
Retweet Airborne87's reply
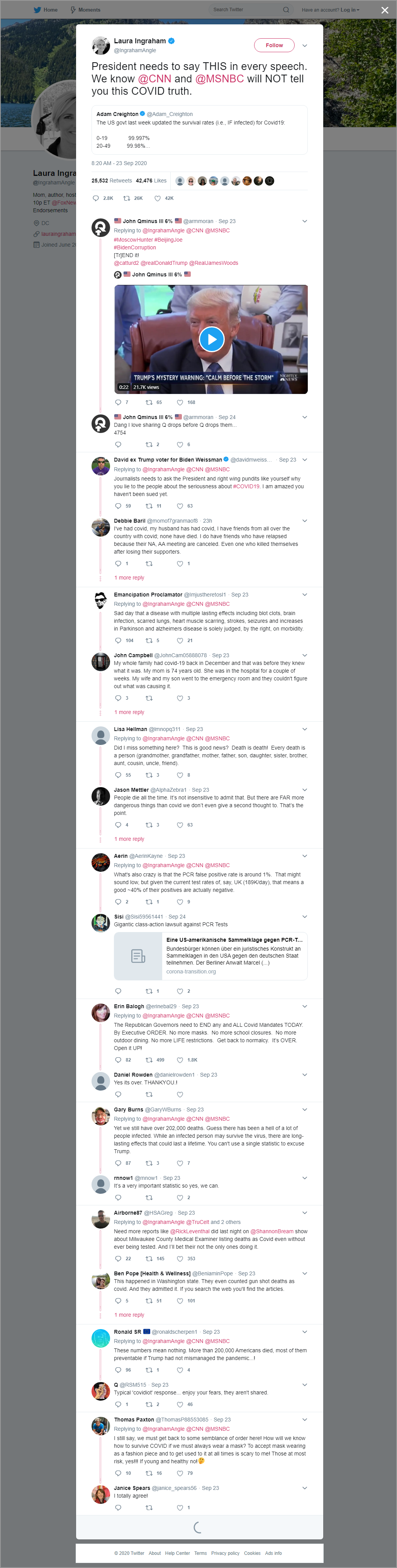149,1259
